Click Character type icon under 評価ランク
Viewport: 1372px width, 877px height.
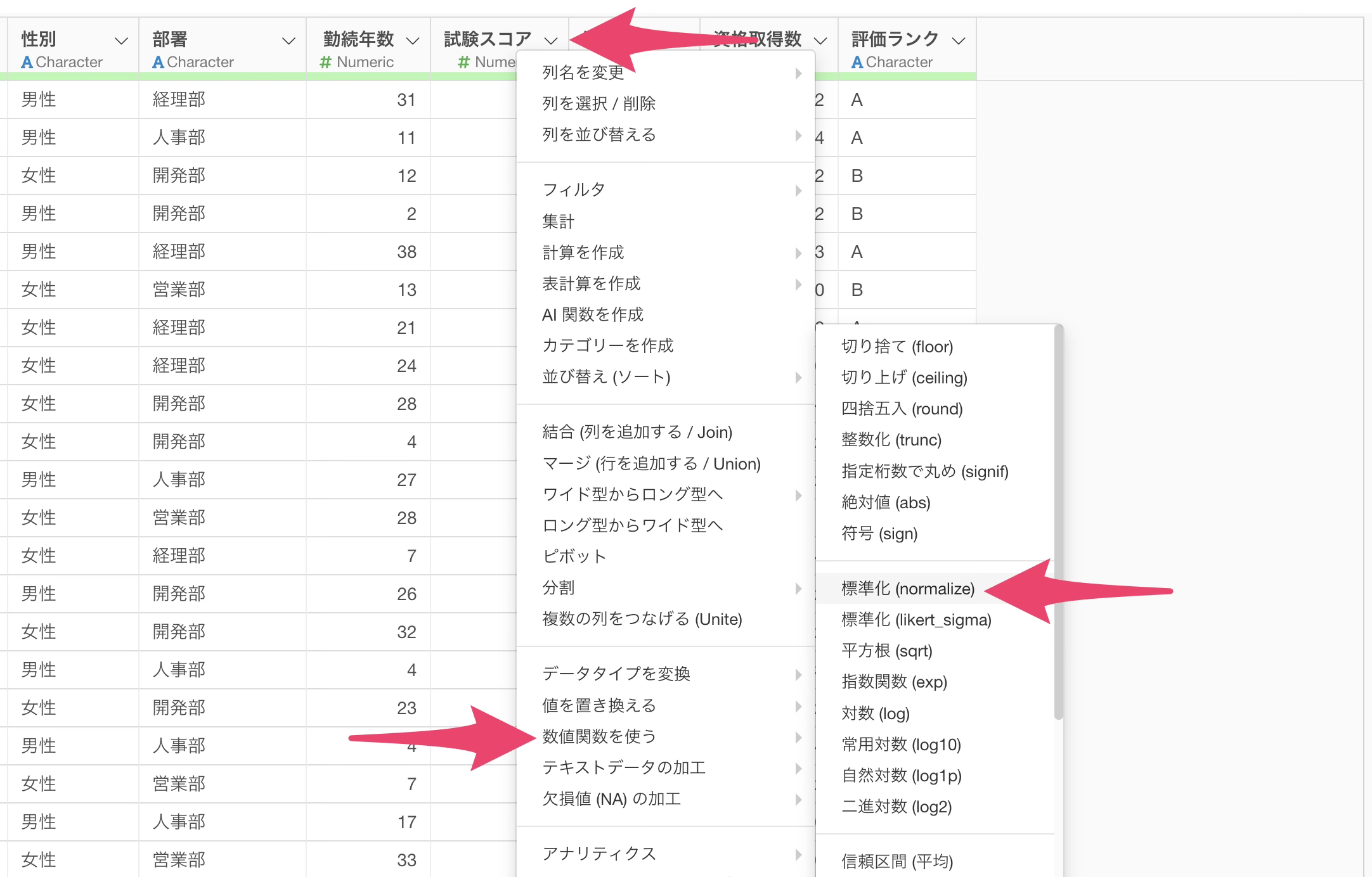coord(857,62)
